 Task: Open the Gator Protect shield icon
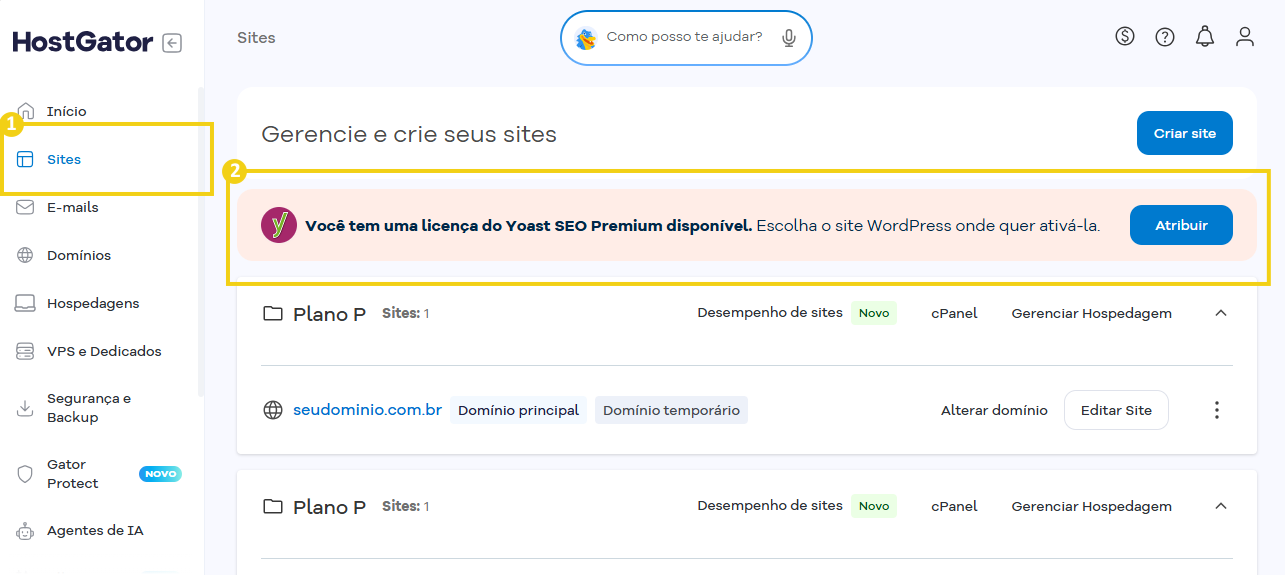tap(26, 474)
